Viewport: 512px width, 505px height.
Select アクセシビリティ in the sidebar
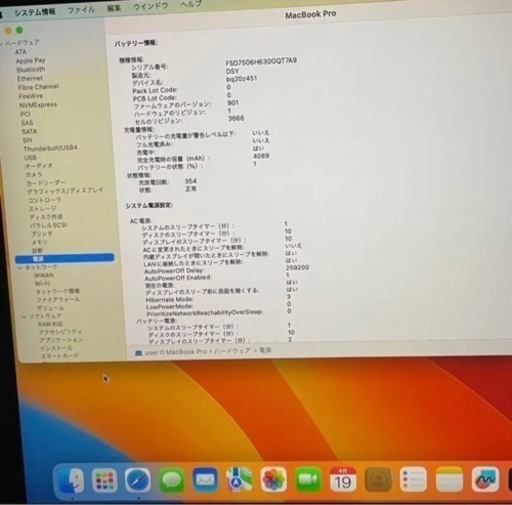(x=60, y=332)
